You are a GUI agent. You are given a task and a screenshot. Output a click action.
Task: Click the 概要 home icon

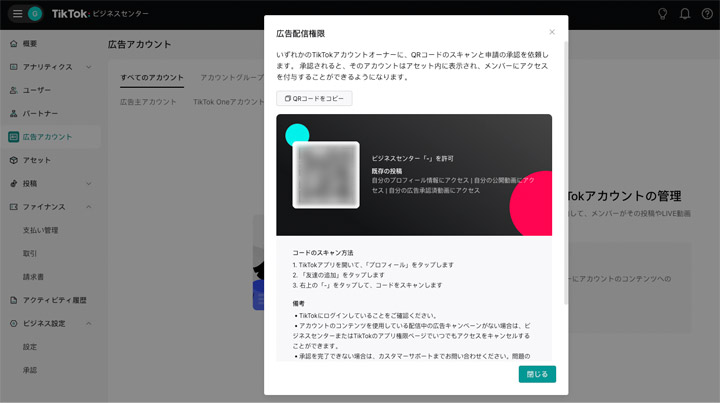14,44
